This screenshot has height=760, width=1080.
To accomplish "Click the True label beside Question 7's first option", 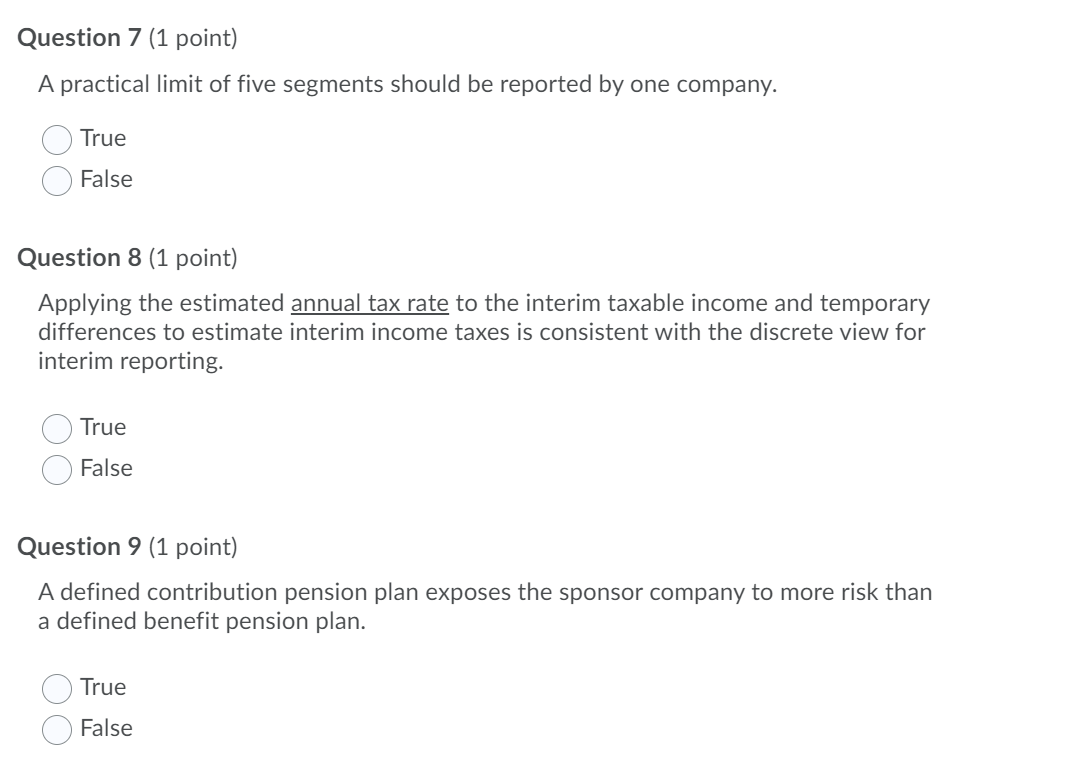I will coord(103,138).
